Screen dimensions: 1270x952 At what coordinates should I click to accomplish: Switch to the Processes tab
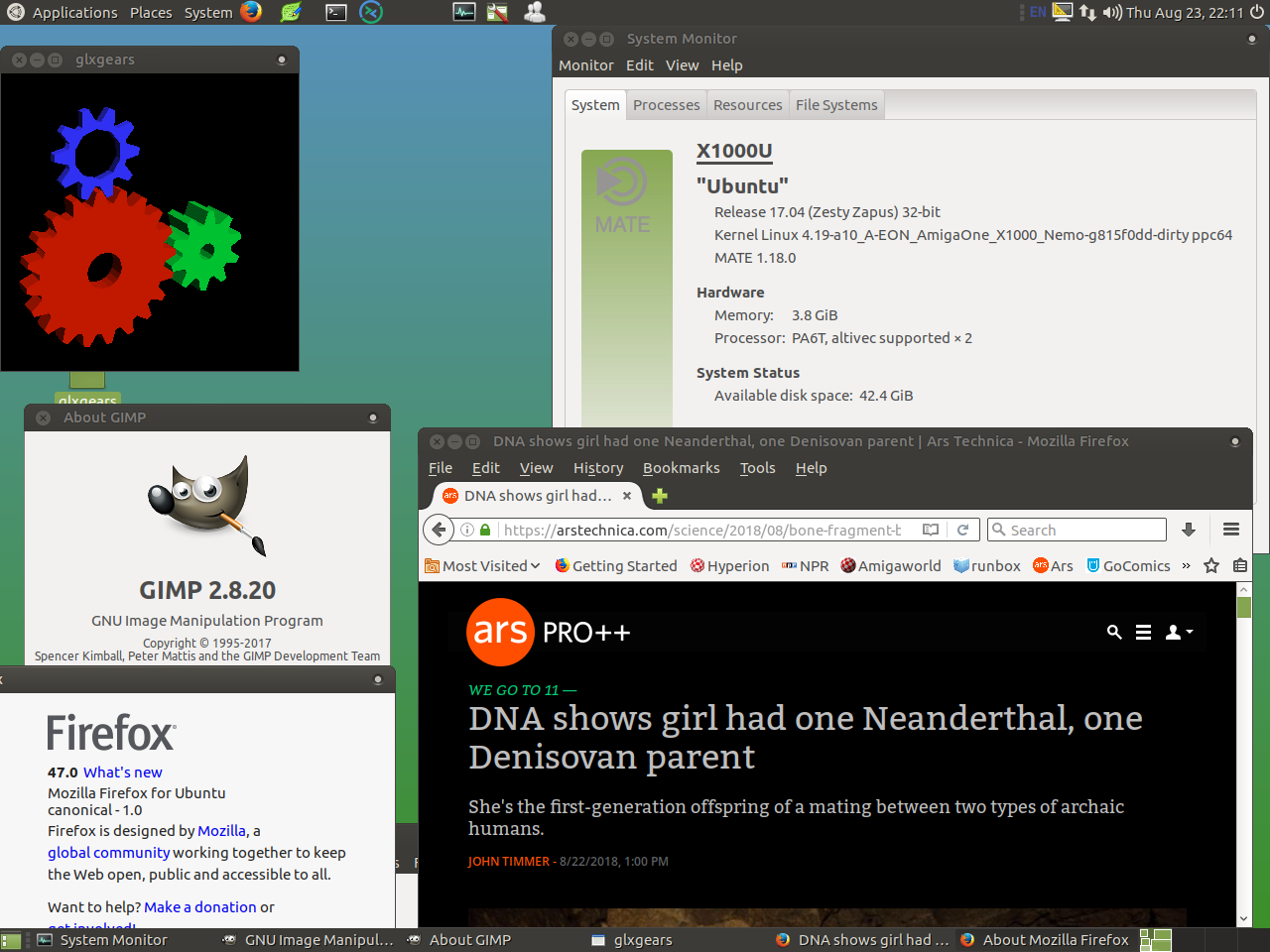click(x=666, y=105)
